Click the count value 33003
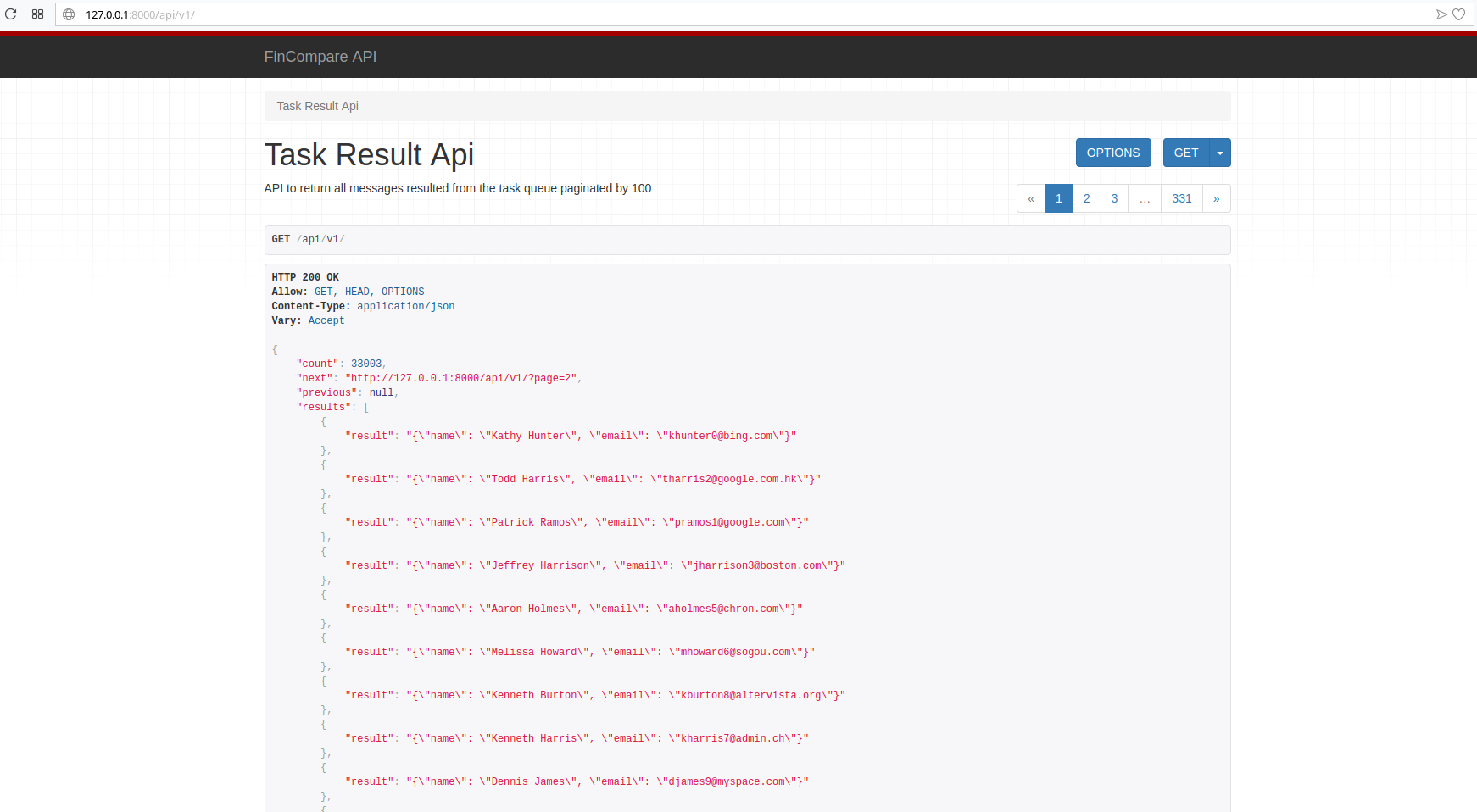Screen dimensions: 1477x812 click(366, 364)
